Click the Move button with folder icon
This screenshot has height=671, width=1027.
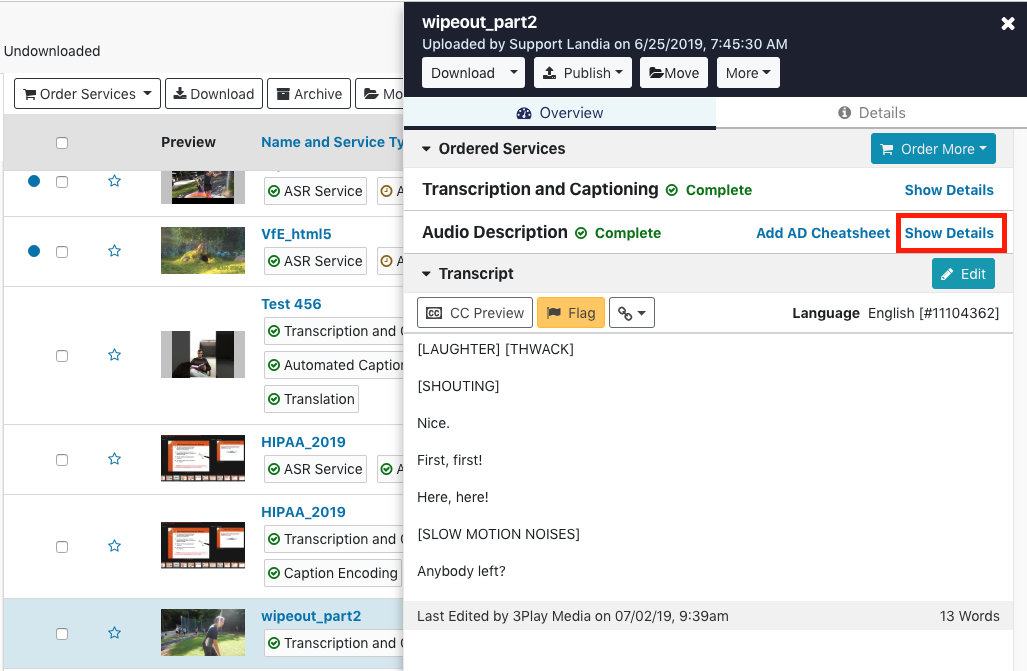(x=673, y=72)
